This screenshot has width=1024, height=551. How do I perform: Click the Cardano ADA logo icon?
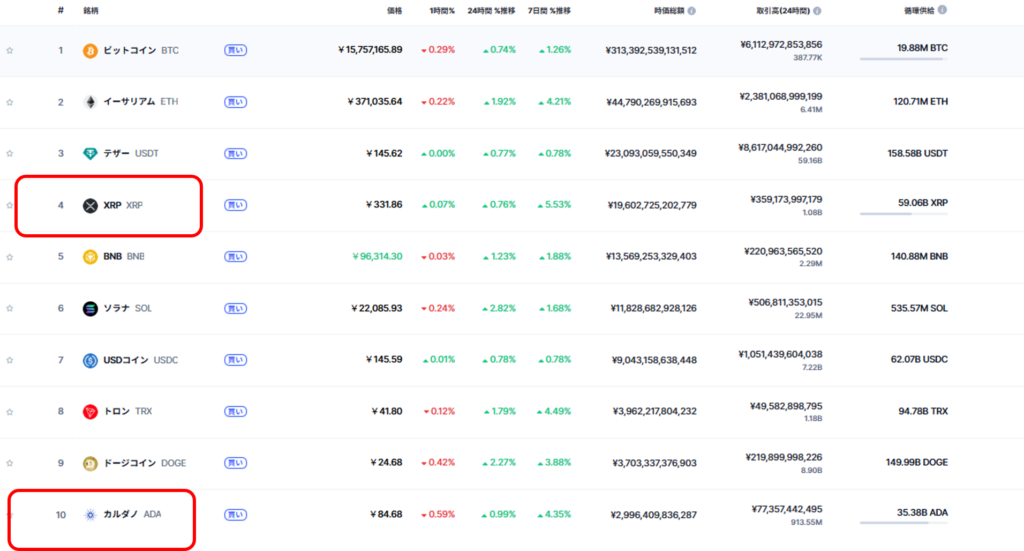click(90, 514)
